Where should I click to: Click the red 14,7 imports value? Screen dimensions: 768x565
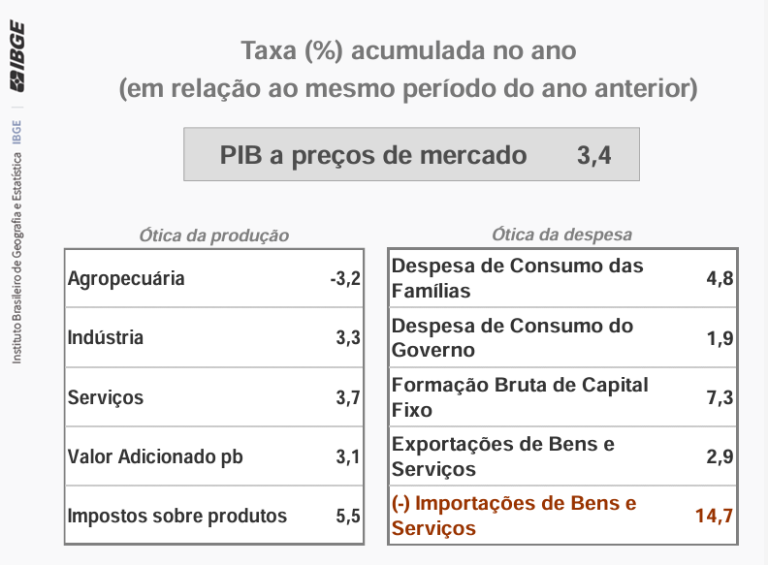(x=714, y=516)
